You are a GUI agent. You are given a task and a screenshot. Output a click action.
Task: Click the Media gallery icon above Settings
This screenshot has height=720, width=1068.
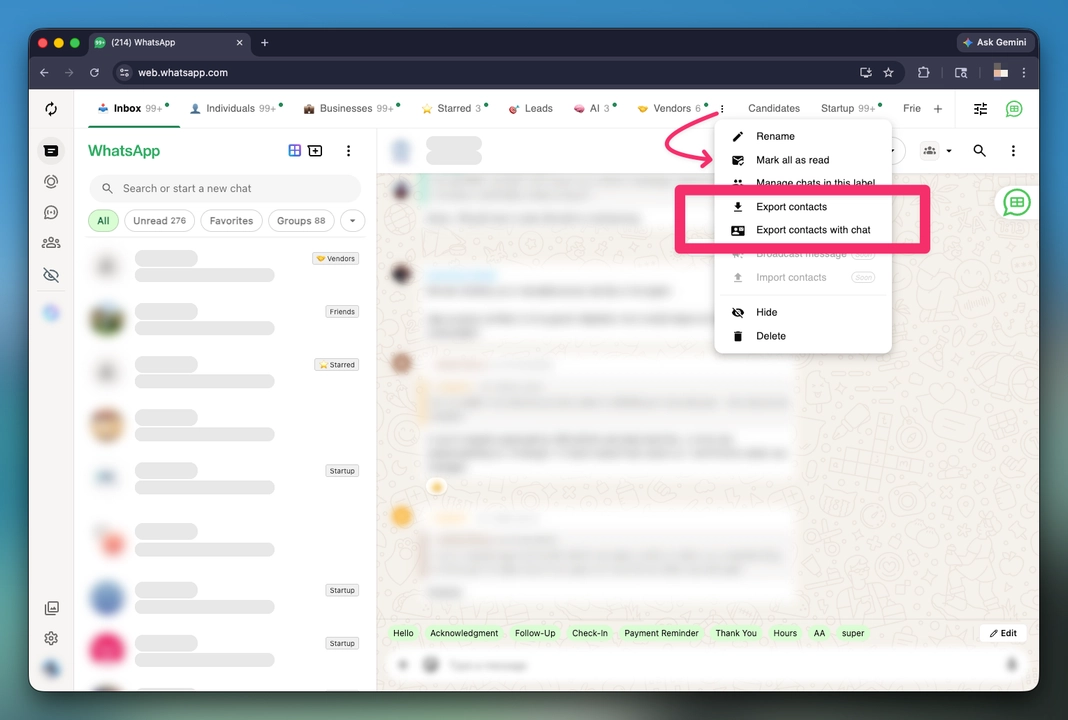pos(51,607)
